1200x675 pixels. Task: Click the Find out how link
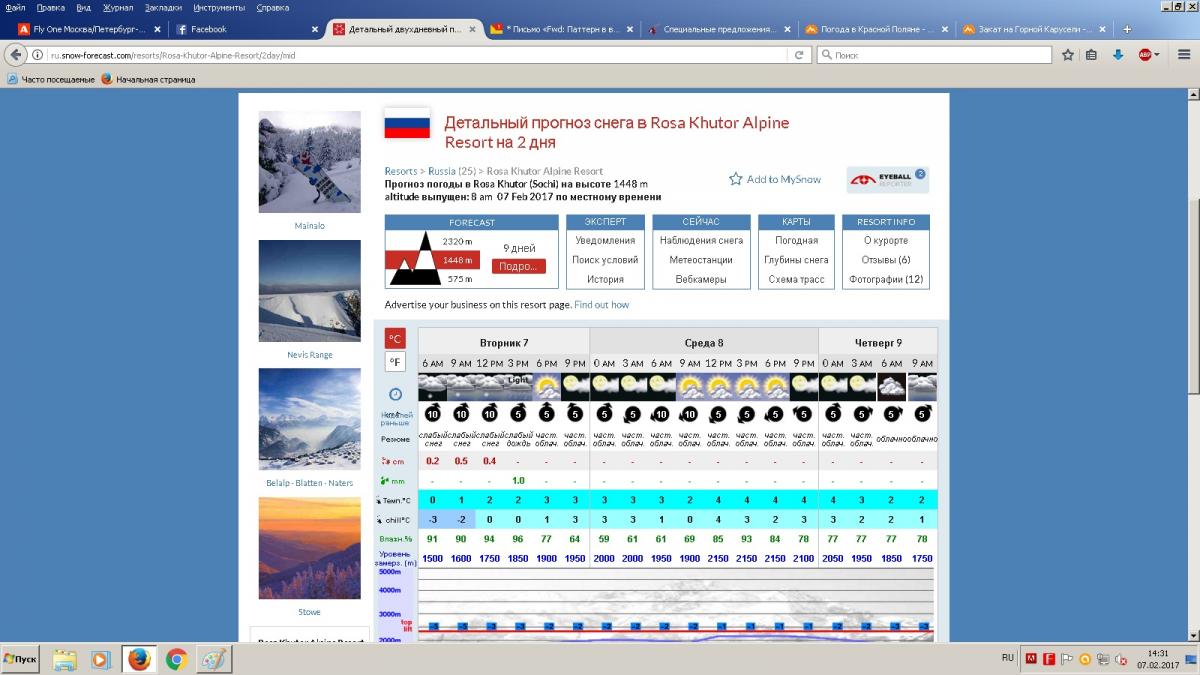602,304
